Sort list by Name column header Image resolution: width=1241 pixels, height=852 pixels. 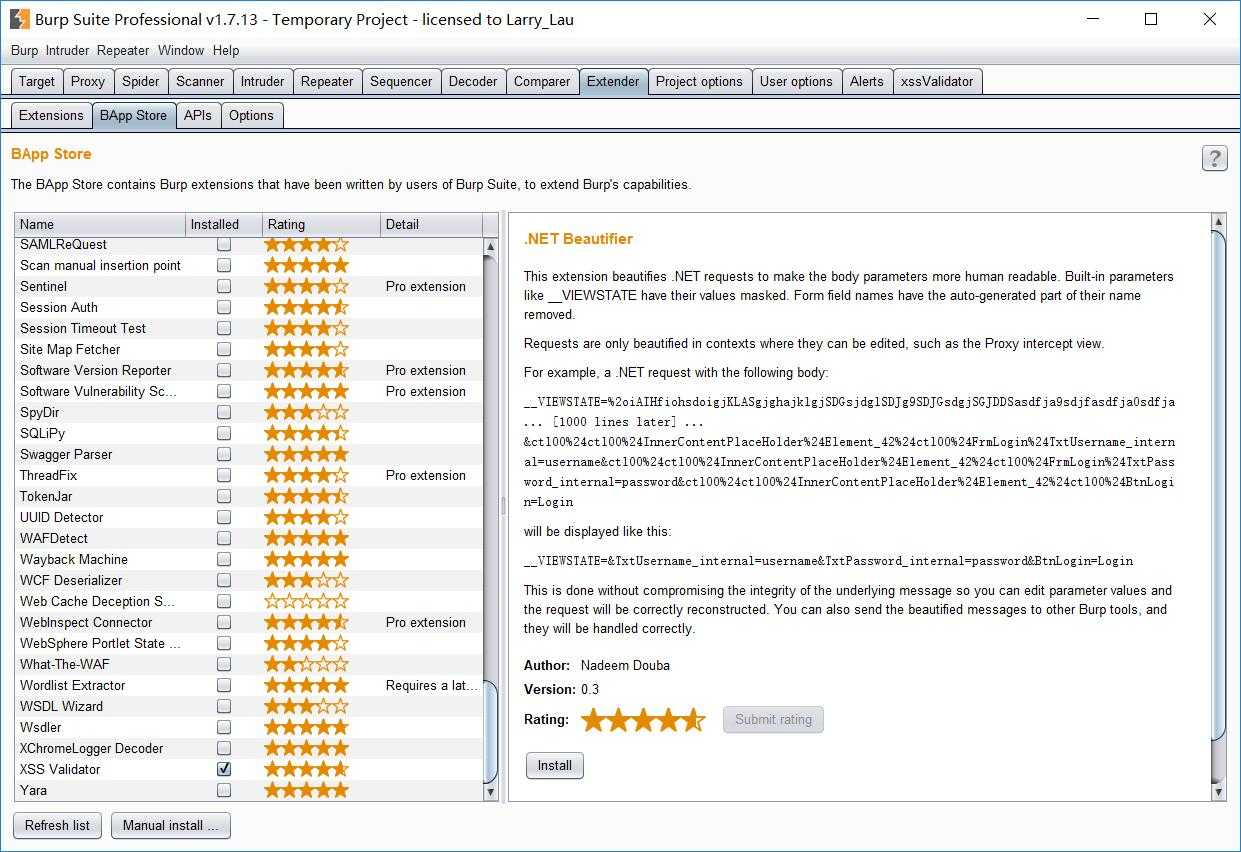coord(100,224)
